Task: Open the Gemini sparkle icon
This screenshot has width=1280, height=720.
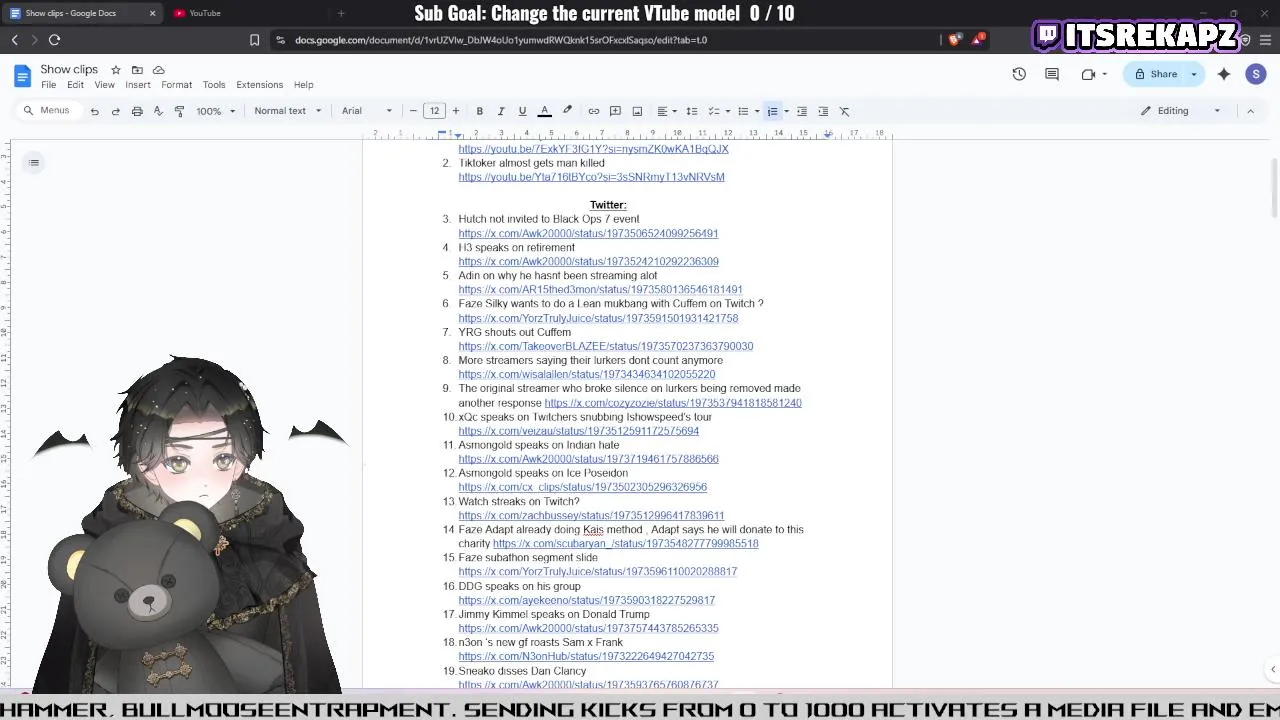Action: [1224, 74]
